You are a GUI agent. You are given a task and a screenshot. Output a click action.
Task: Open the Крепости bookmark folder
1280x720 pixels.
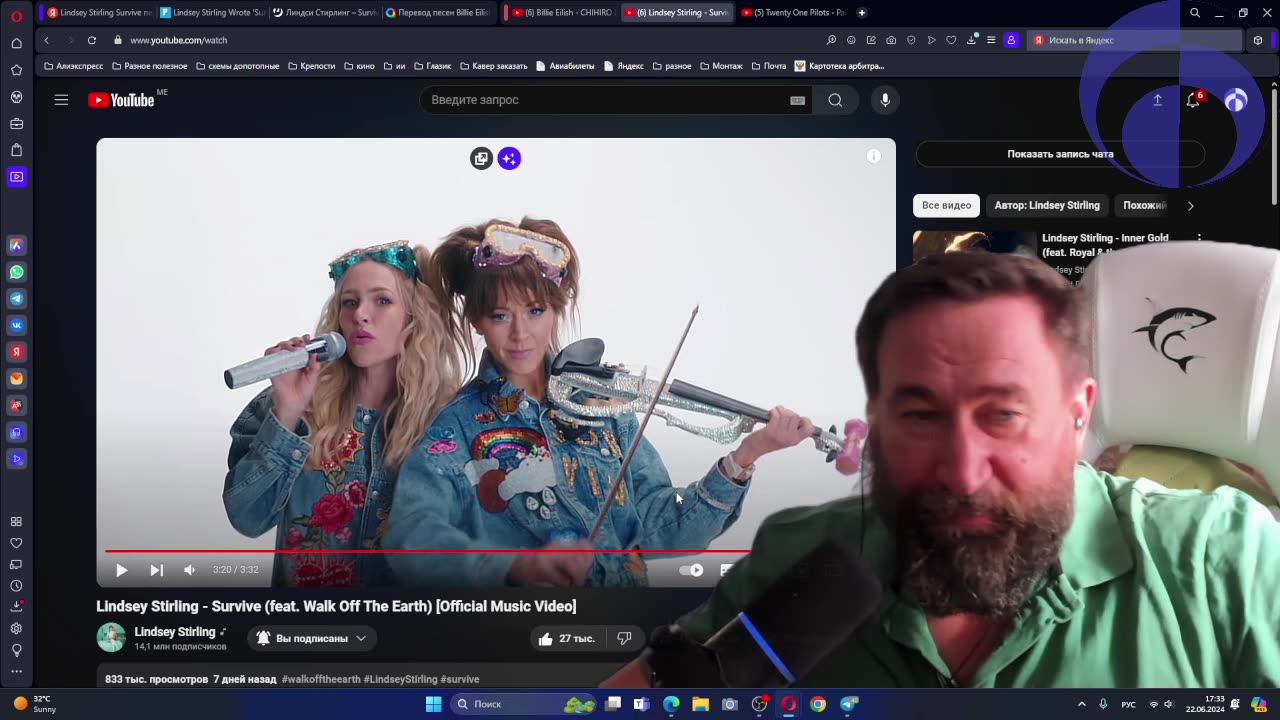[310, 66]
